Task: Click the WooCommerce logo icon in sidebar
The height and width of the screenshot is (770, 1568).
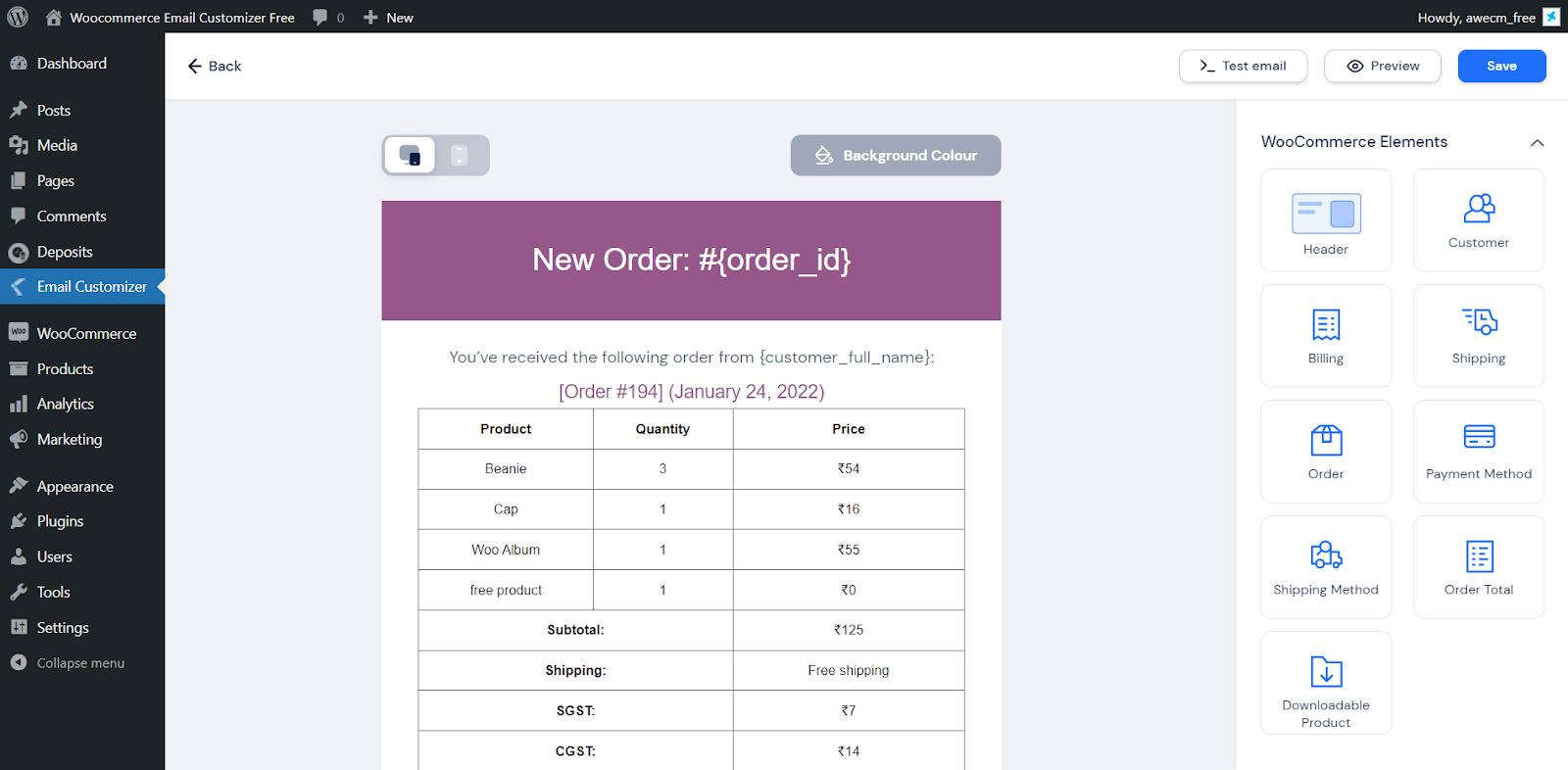Action: [19, 332]
